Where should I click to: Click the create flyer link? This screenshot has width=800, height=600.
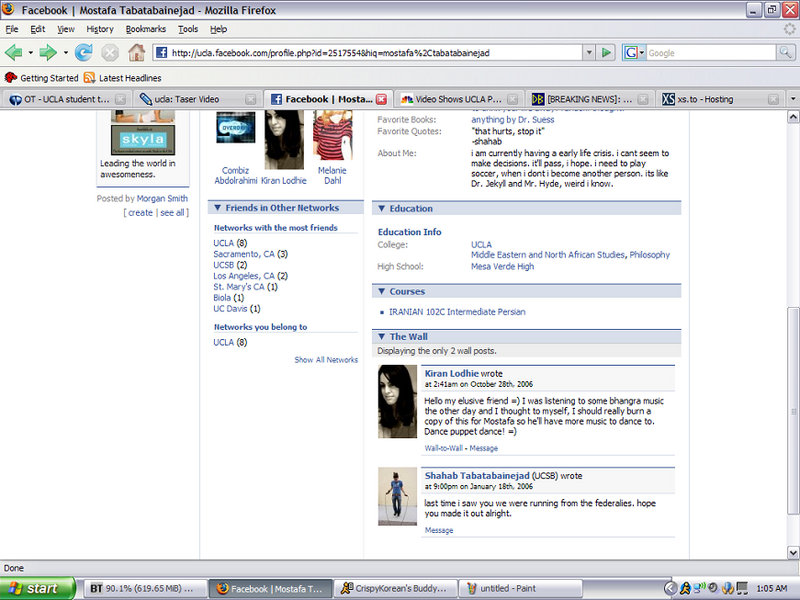click(140, 213)
